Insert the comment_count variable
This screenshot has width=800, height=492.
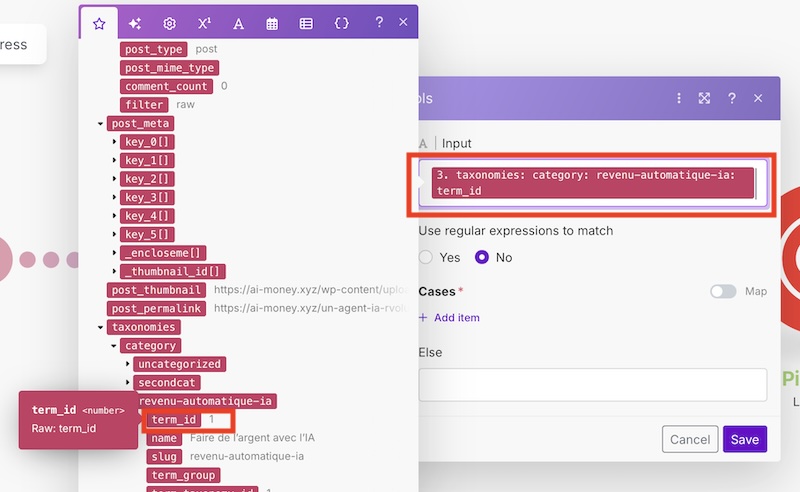coord(166,86)
